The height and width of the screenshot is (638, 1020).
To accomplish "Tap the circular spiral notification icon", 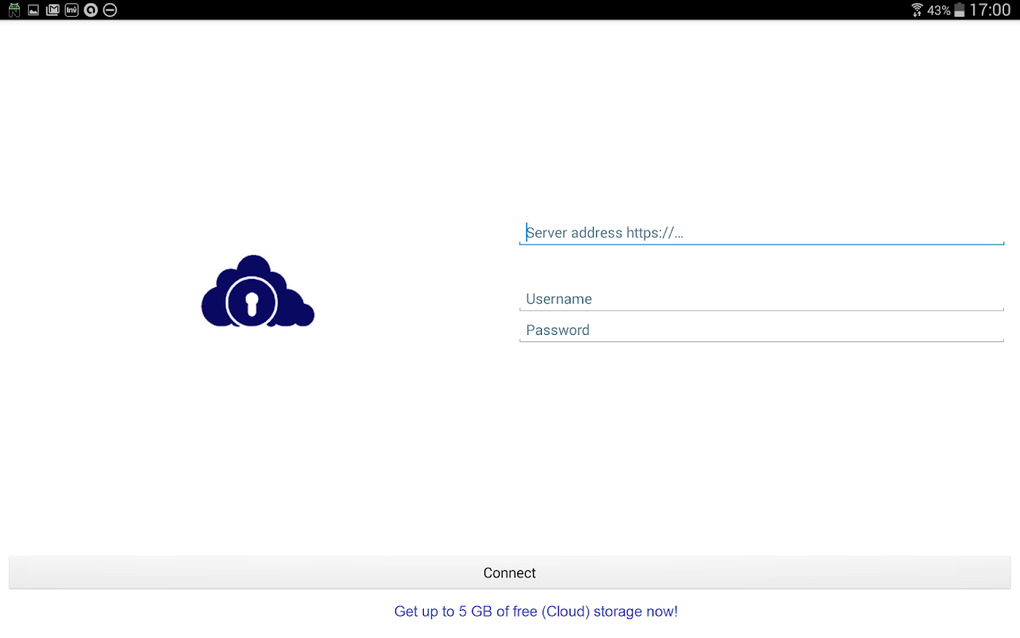I will pos(91,10).
